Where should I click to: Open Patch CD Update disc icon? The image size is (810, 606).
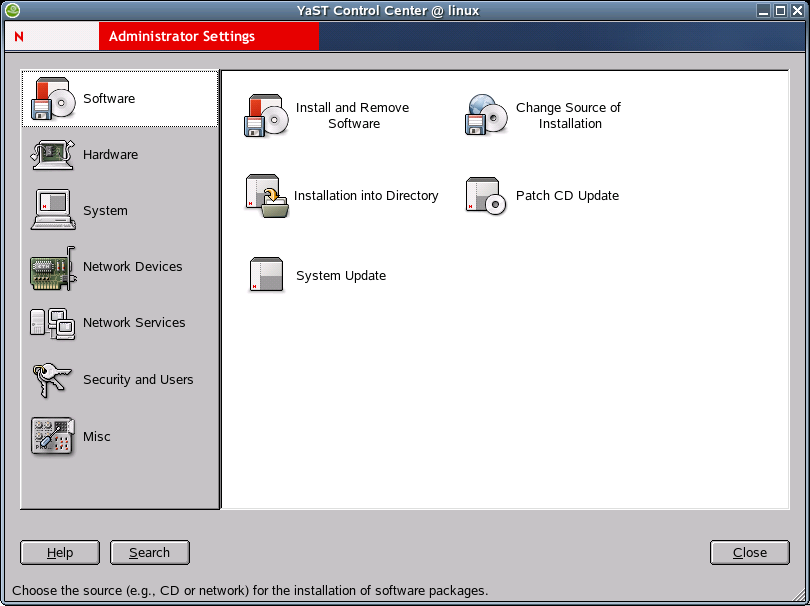[486, 196]
